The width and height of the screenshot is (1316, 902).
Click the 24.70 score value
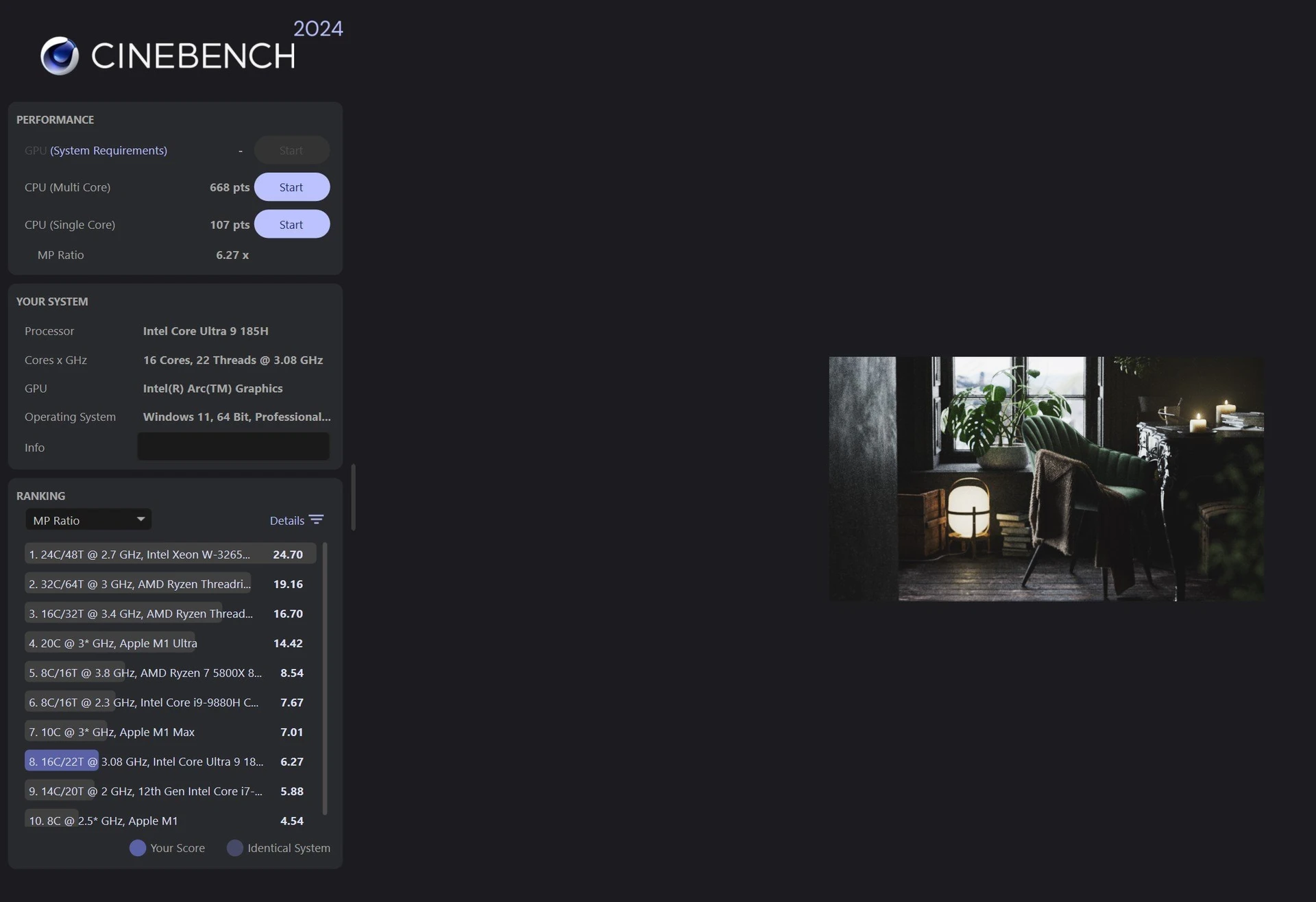[x=288, y=554]
